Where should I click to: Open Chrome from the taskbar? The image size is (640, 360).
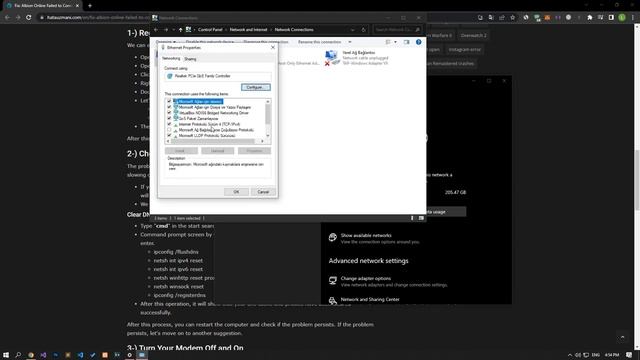(31, 355)
